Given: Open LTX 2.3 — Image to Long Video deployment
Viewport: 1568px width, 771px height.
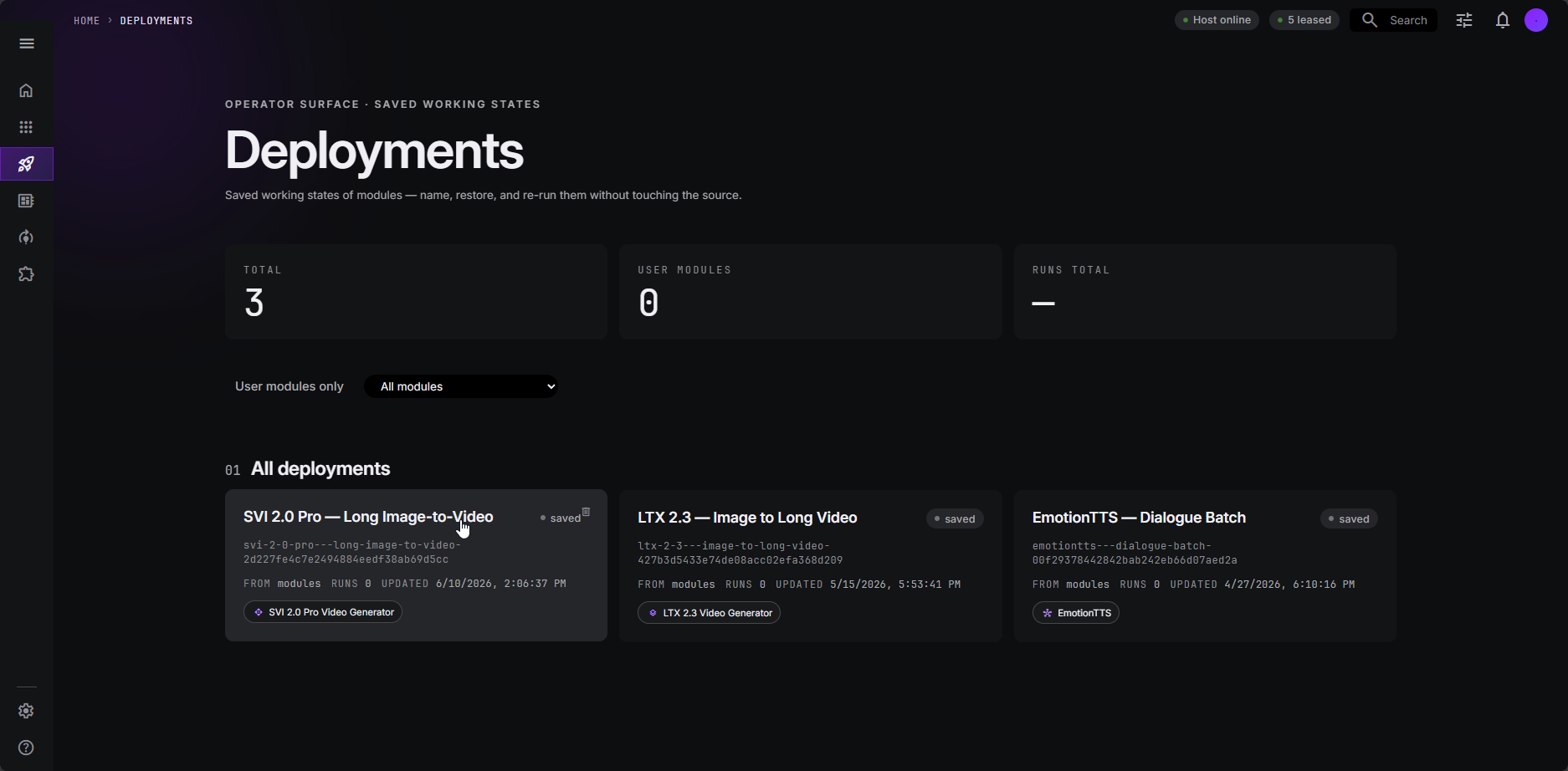Looking at the screenshot, I should point(747,518).
